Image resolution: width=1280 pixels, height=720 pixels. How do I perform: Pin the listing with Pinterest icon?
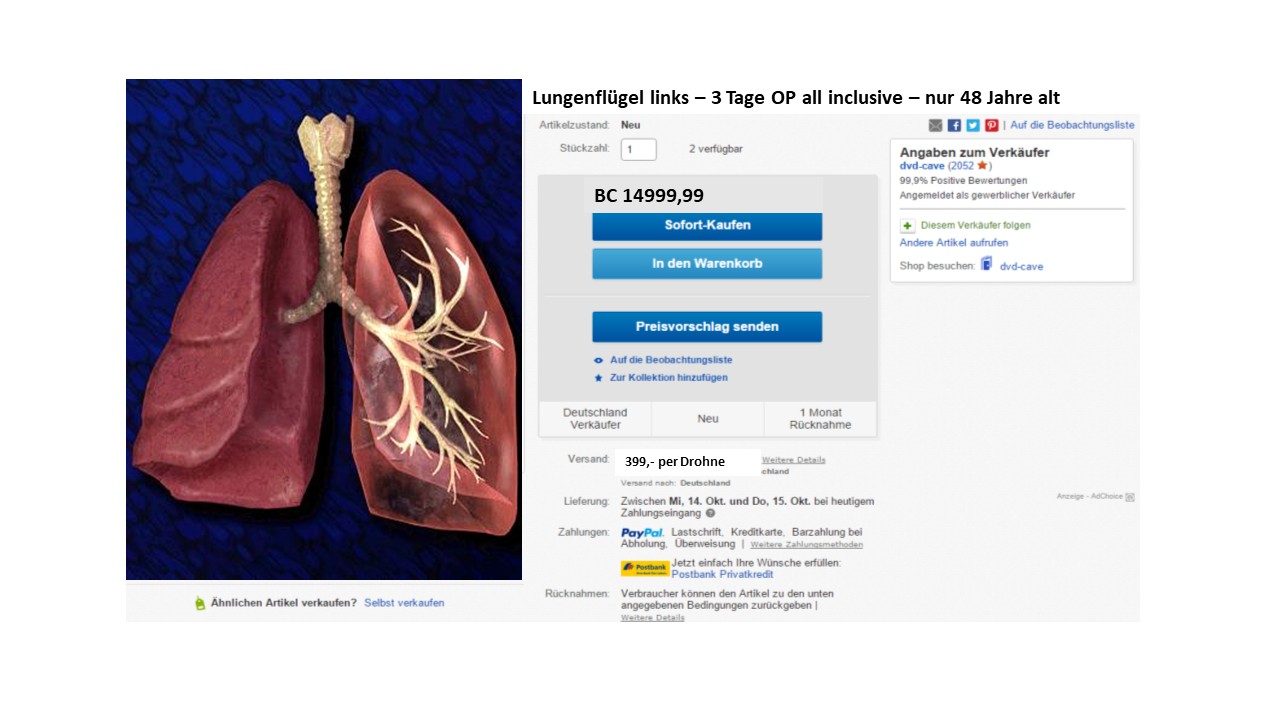click(992, 125)
